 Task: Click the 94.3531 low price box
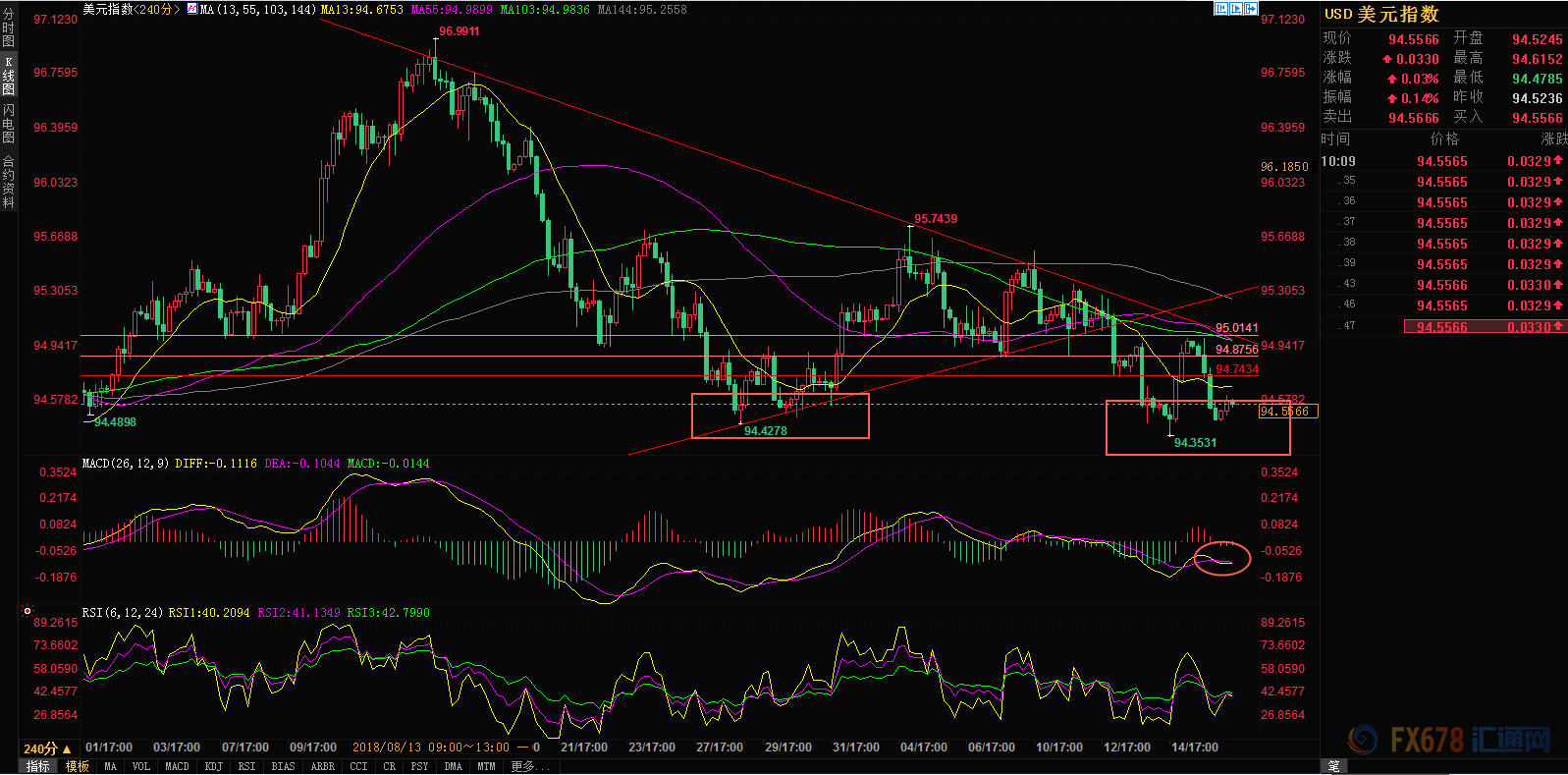[1197, 428]
